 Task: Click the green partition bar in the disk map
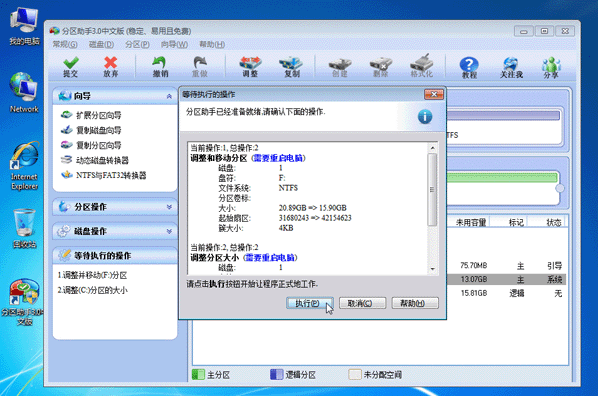[x=502, y=178]
